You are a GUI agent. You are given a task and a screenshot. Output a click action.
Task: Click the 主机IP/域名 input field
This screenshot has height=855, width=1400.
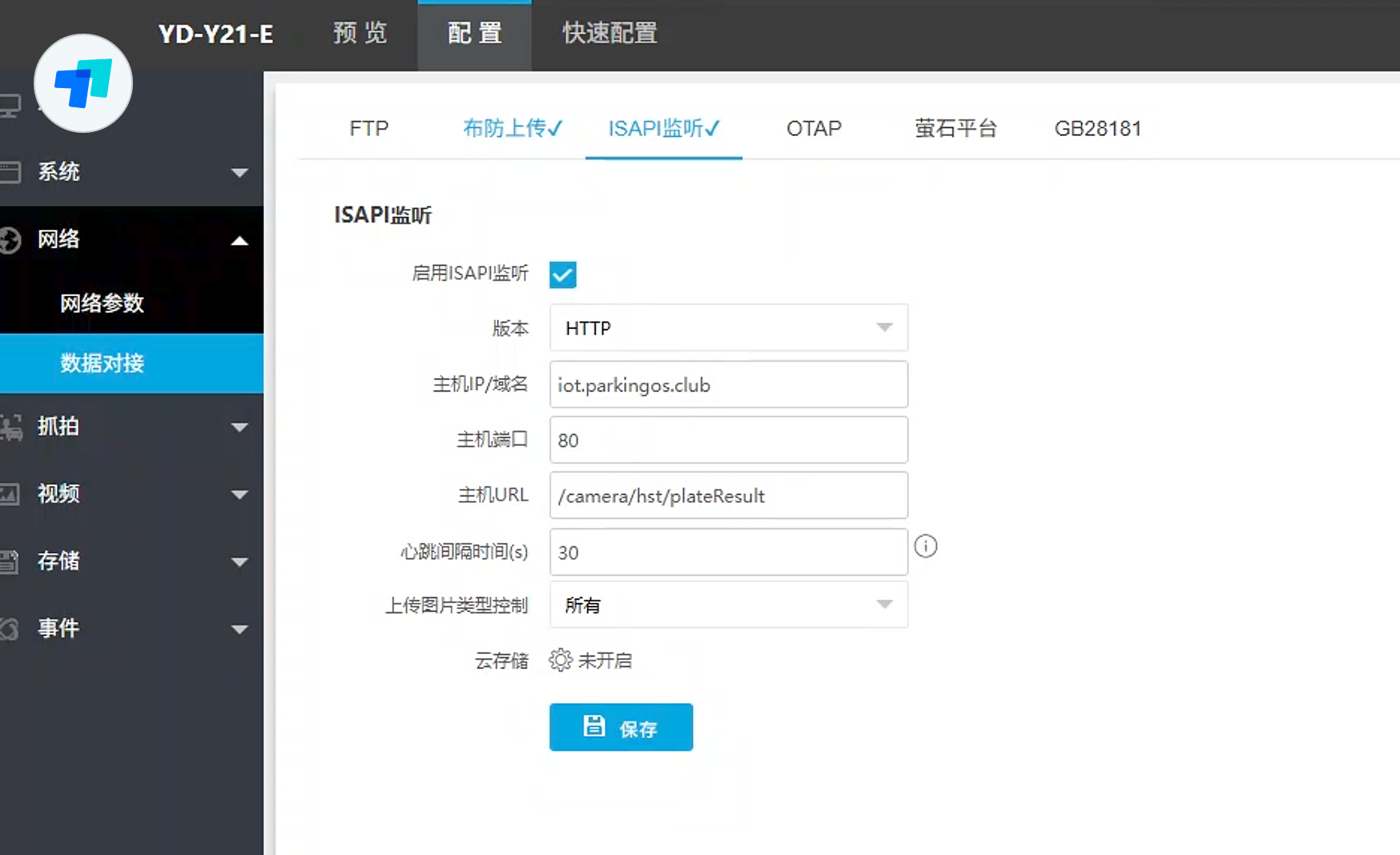[x=728, y=385]
